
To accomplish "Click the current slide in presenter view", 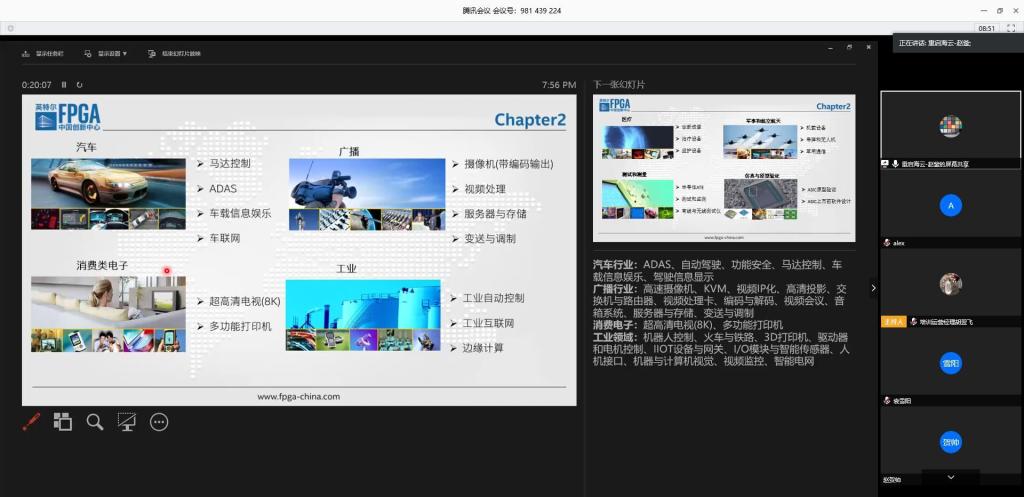I will [299, 250].
